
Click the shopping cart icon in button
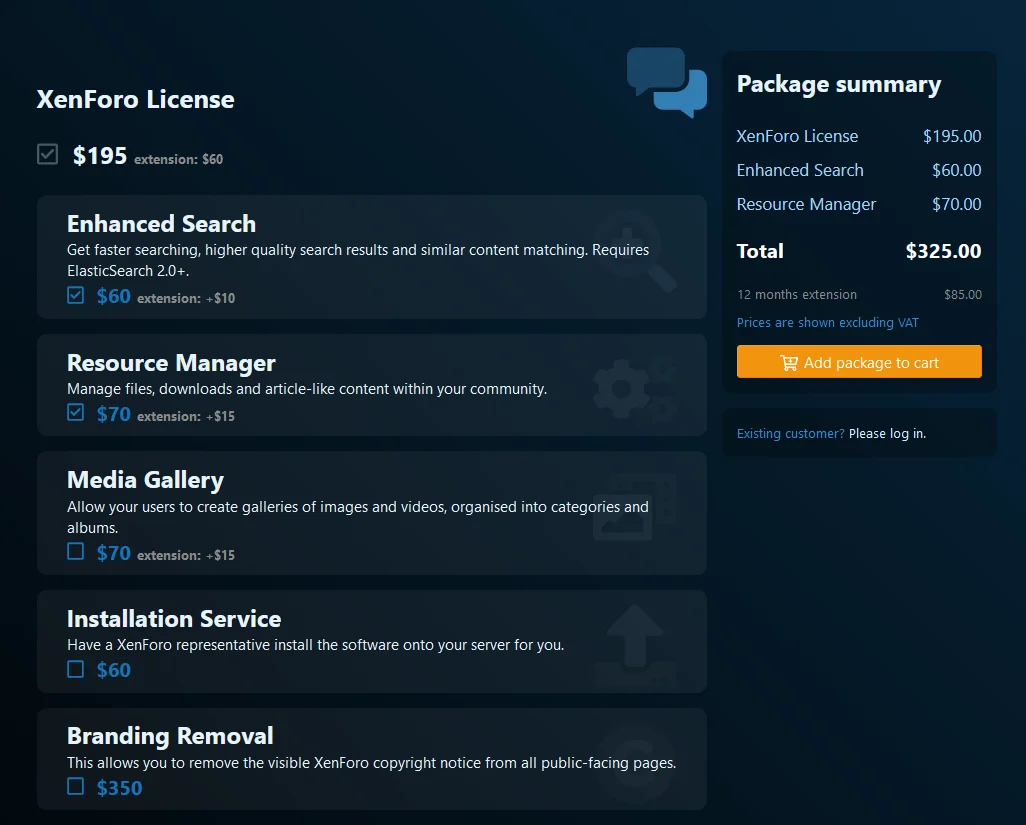pos(788,362)
